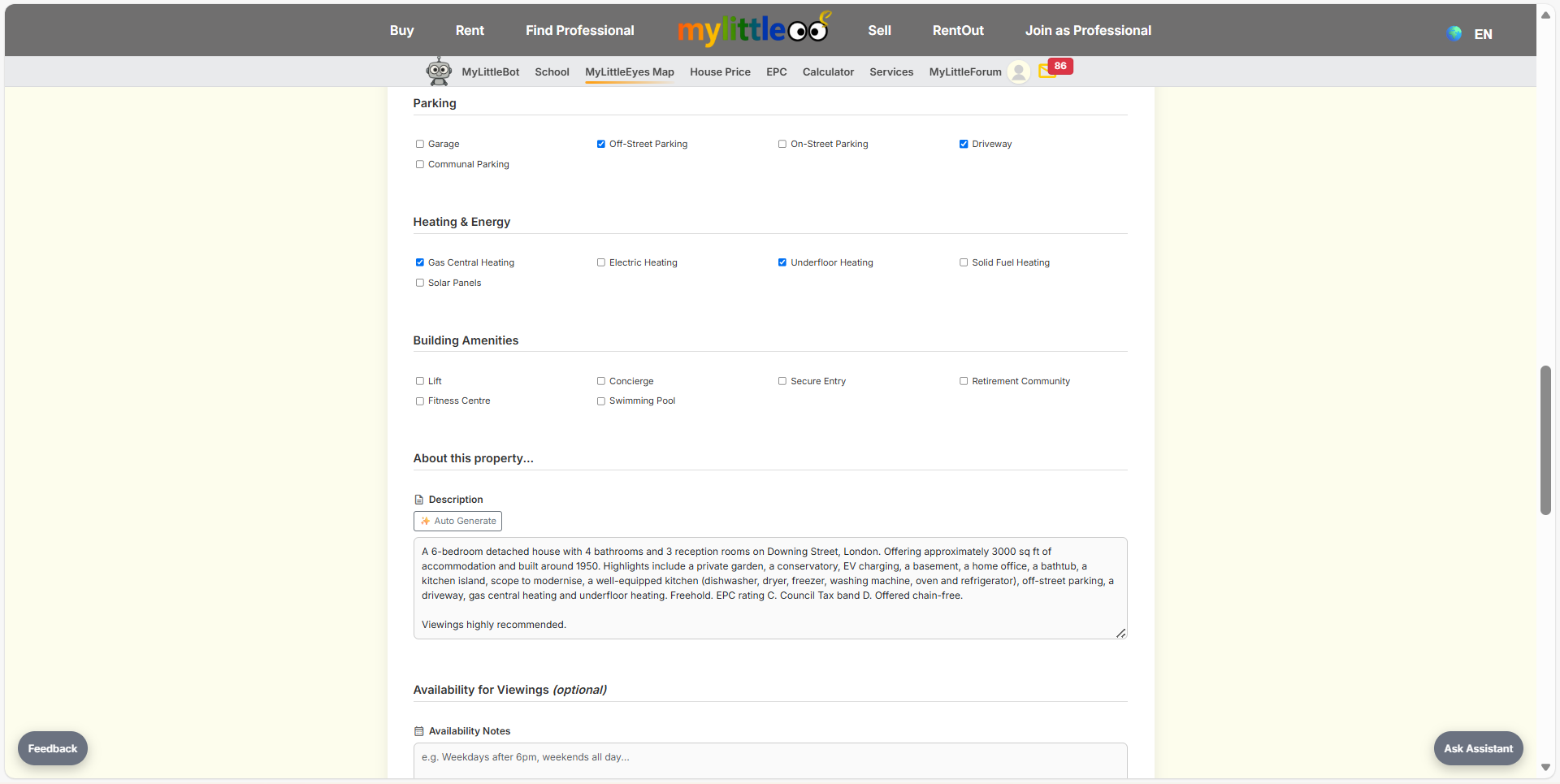Click the mylittleeyes logo
This screenshot has height=784, width=1560.
click(x=754, y=30)
